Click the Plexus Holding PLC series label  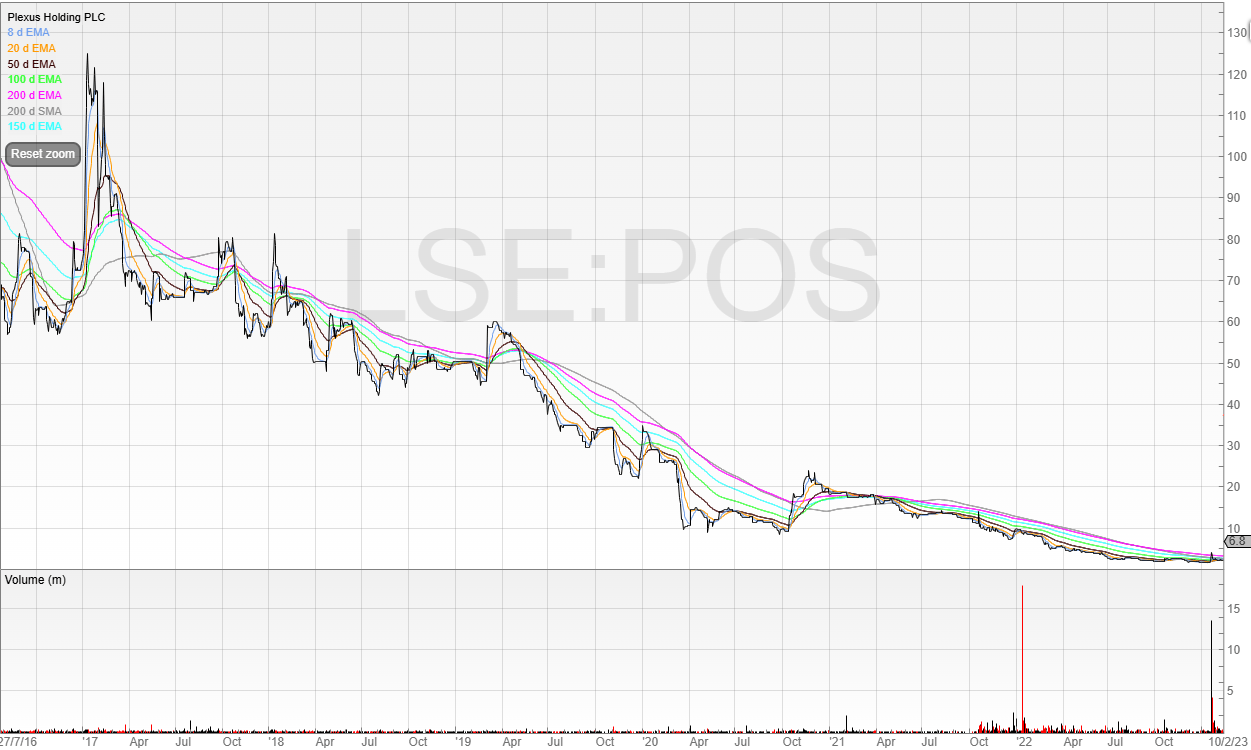tap(55, 17)
